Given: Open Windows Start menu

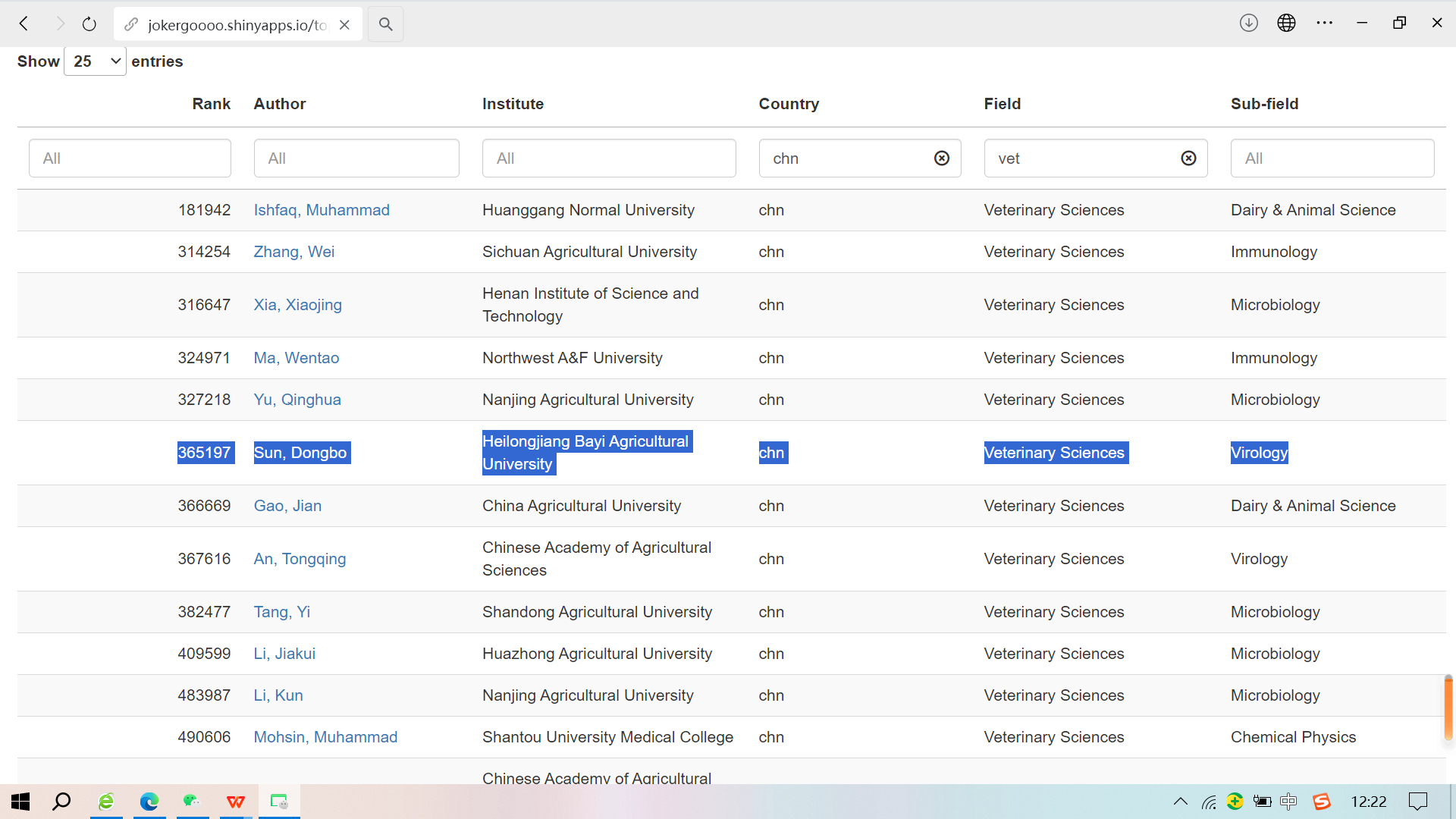Looking at the screenshot, I should click(x=20, y=802).
